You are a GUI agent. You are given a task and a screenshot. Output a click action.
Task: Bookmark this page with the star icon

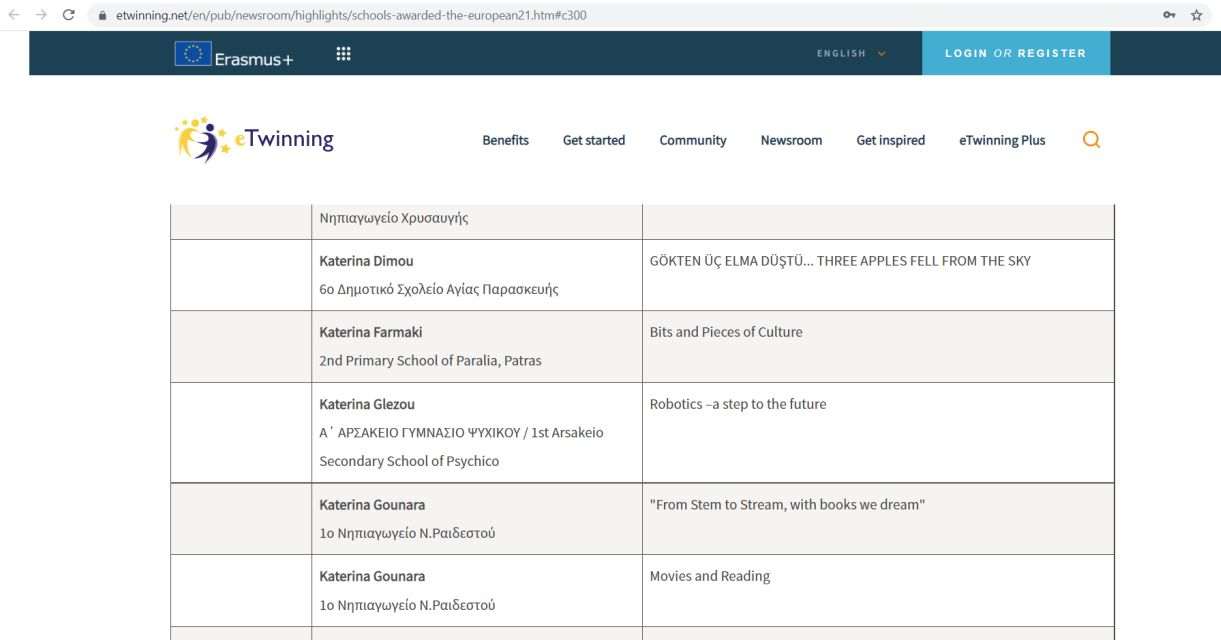click(1197, 13)
